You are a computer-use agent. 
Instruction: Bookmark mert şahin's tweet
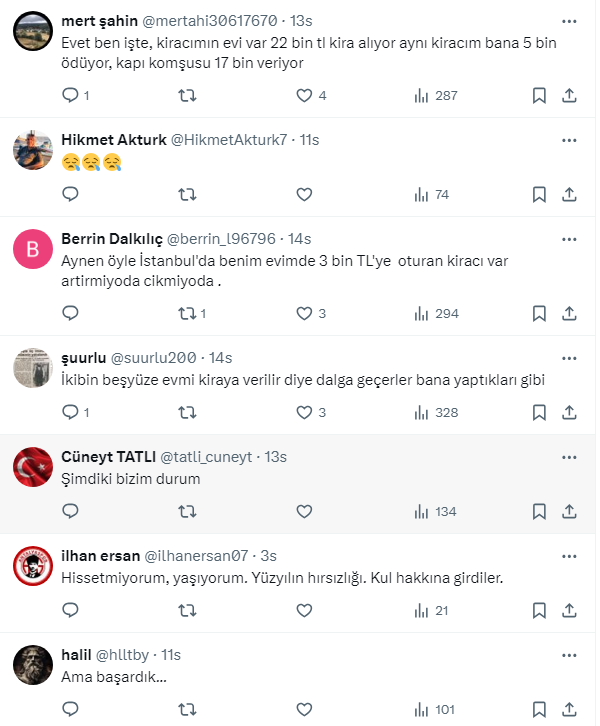539,96
